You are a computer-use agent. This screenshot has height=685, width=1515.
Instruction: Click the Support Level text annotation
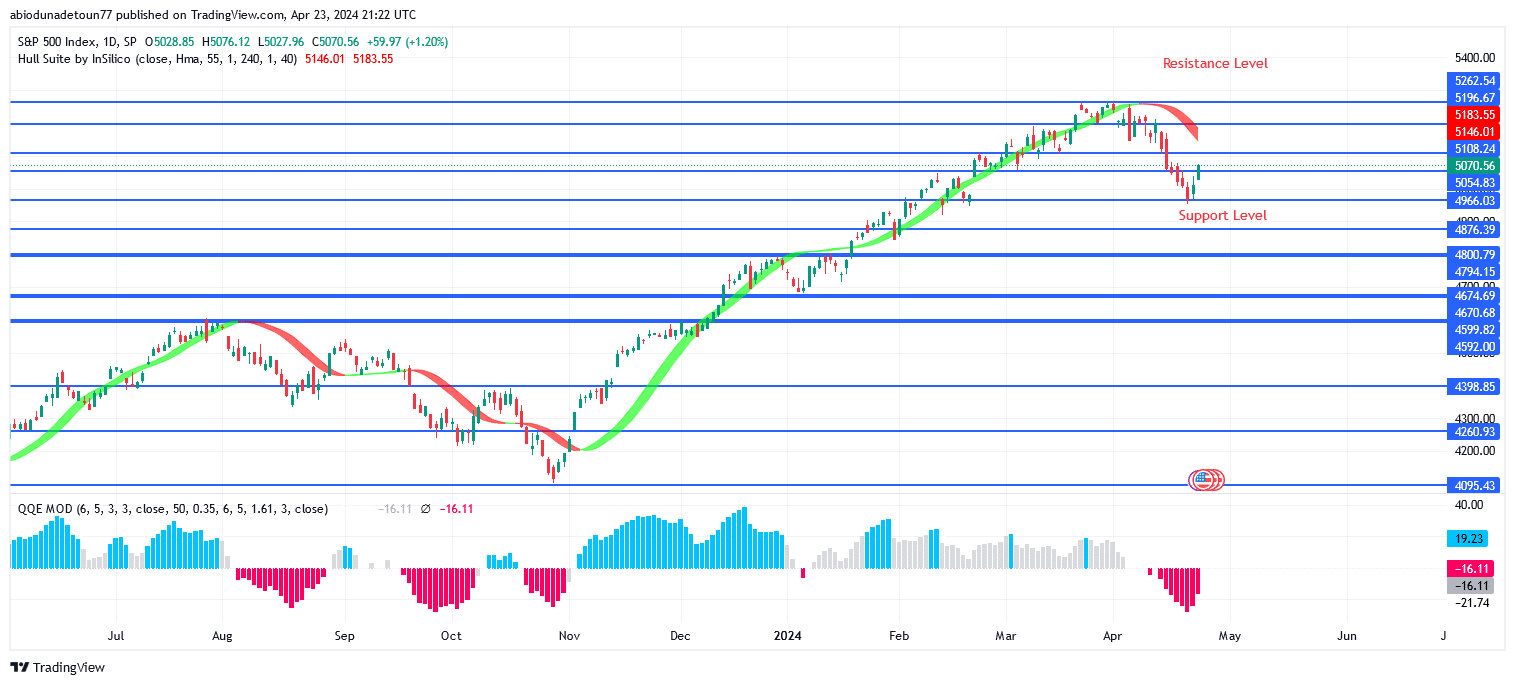[1222, 215]
